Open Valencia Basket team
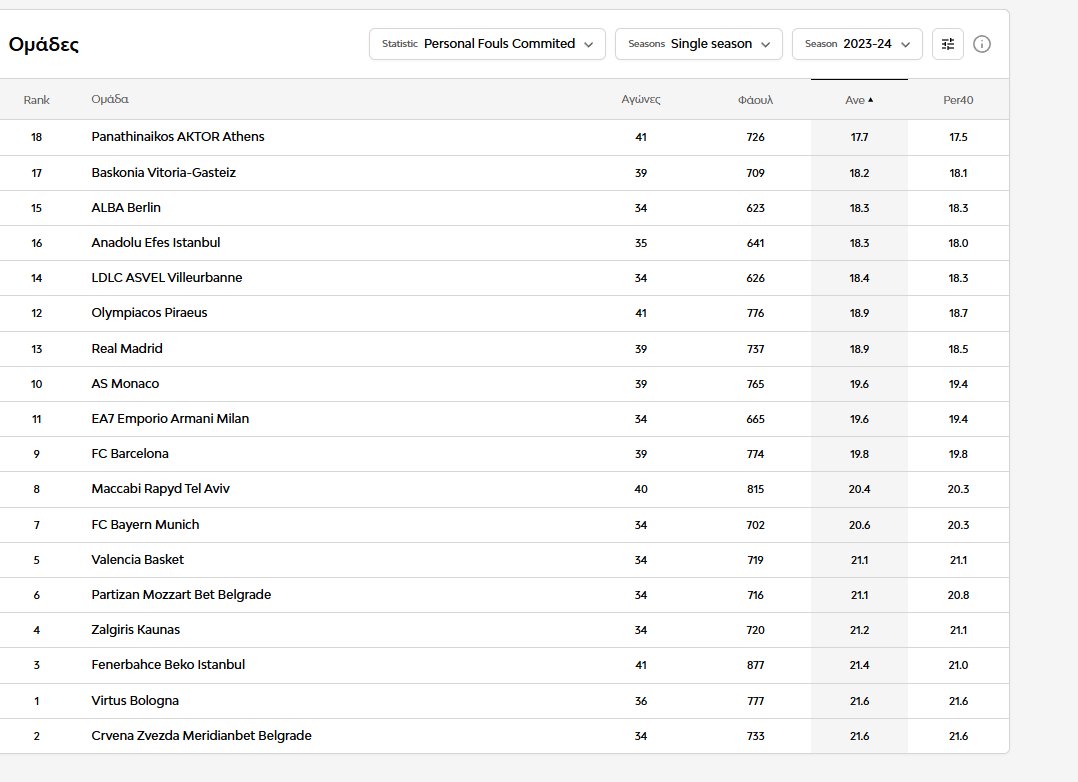1078x782 pixels. 138,559
